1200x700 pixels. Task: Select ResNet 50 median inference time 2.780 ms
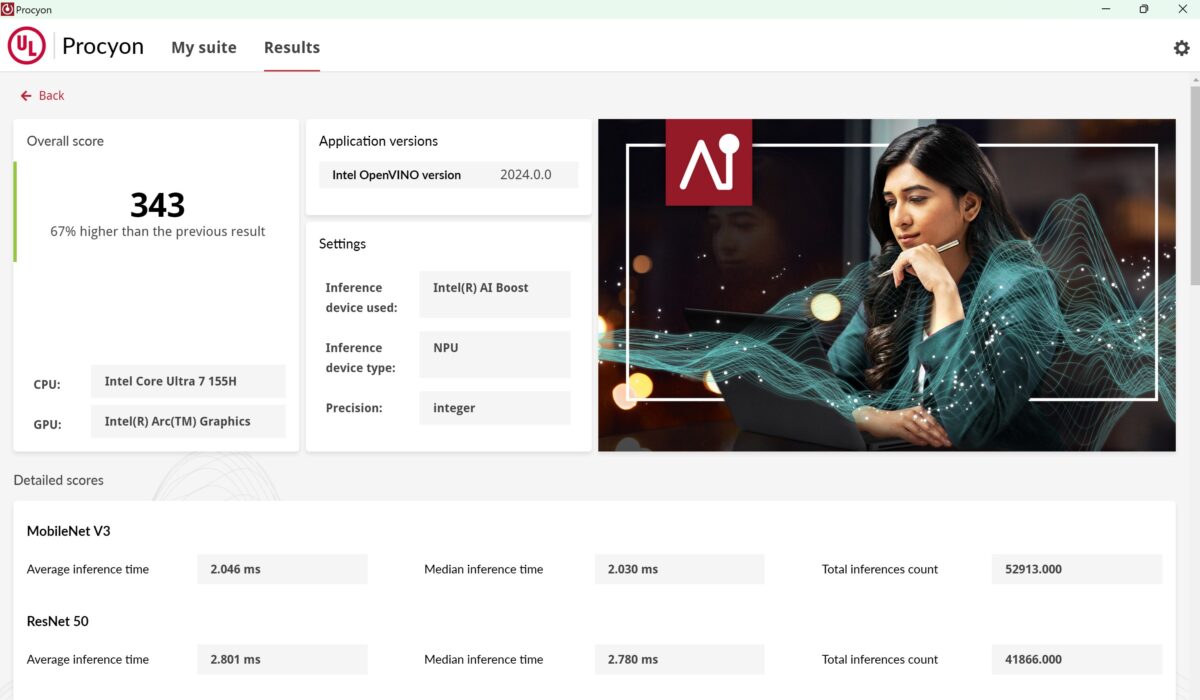[x=679, y=659]
